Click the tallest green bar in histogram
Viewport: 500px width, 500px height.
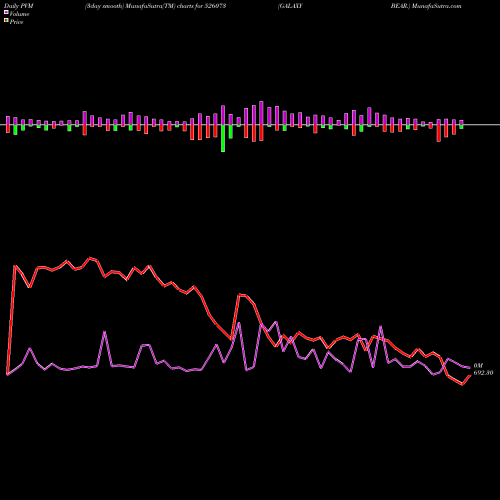pyautogui.click(x=223, y=138)
